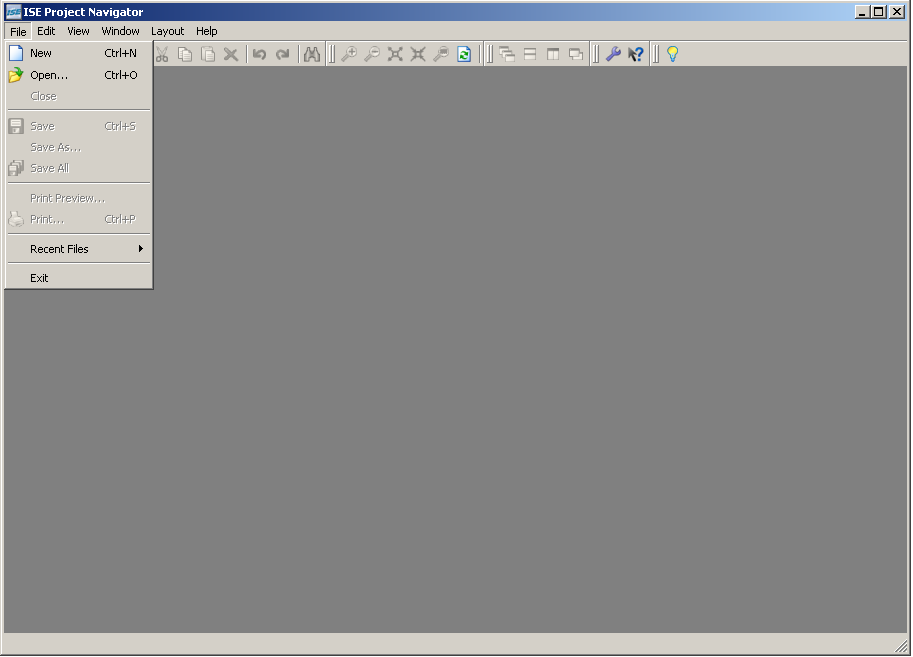Open the Edit menu
This screenshot has width=913, height=657.
(x=46, y=31)
